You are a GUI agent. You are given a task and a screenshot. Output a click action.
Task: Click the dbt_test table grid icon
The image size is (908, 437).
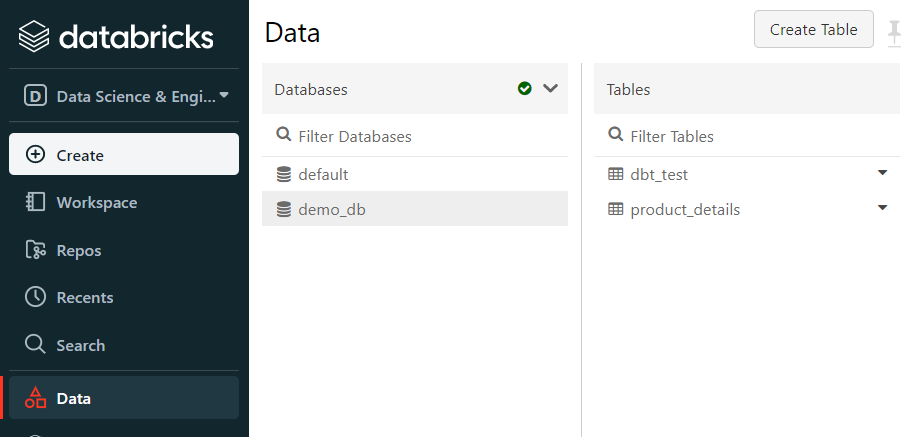[x=616, y=174]
